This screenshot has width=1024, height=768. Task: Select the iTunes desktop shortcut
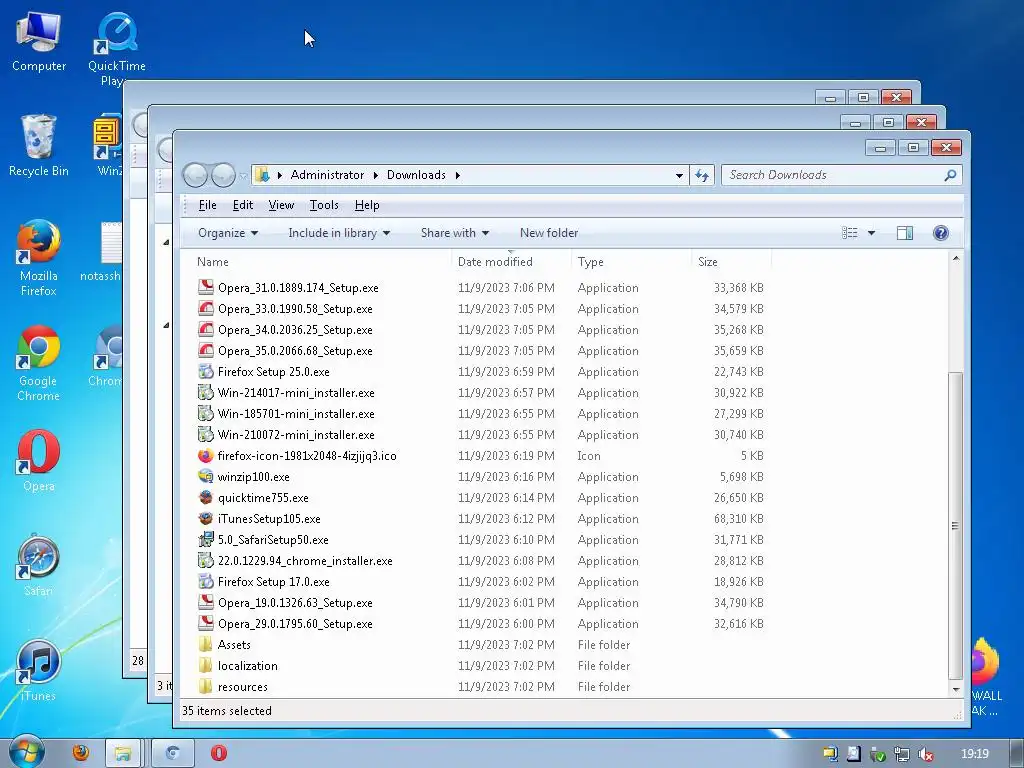[x=39, y=670]
